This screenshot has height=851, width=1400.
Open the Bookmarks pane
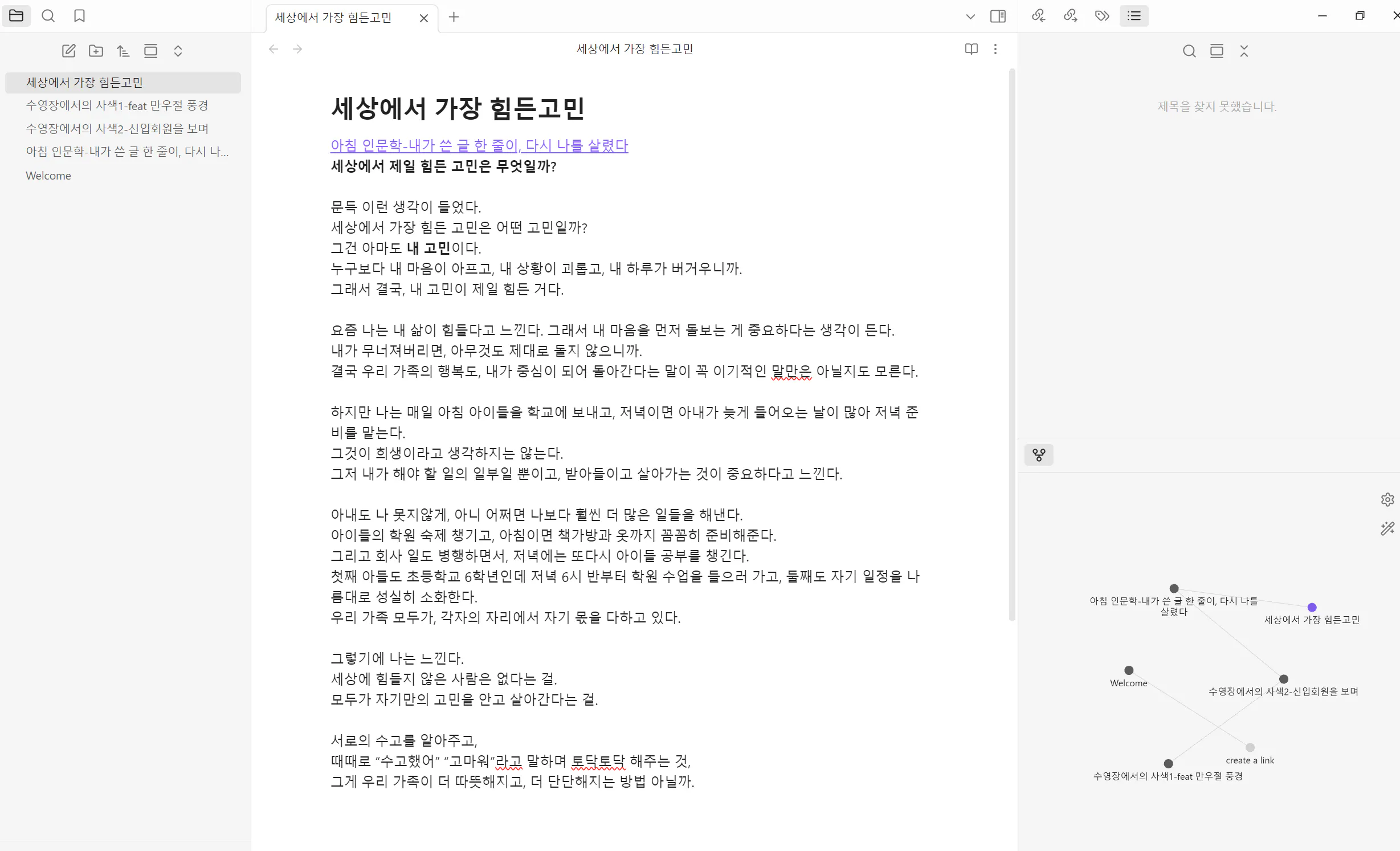79,16
